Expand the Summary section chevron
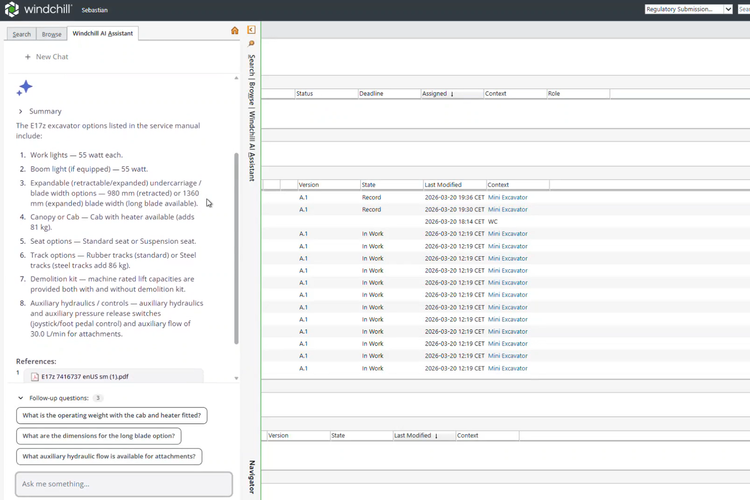 point(20,111)
